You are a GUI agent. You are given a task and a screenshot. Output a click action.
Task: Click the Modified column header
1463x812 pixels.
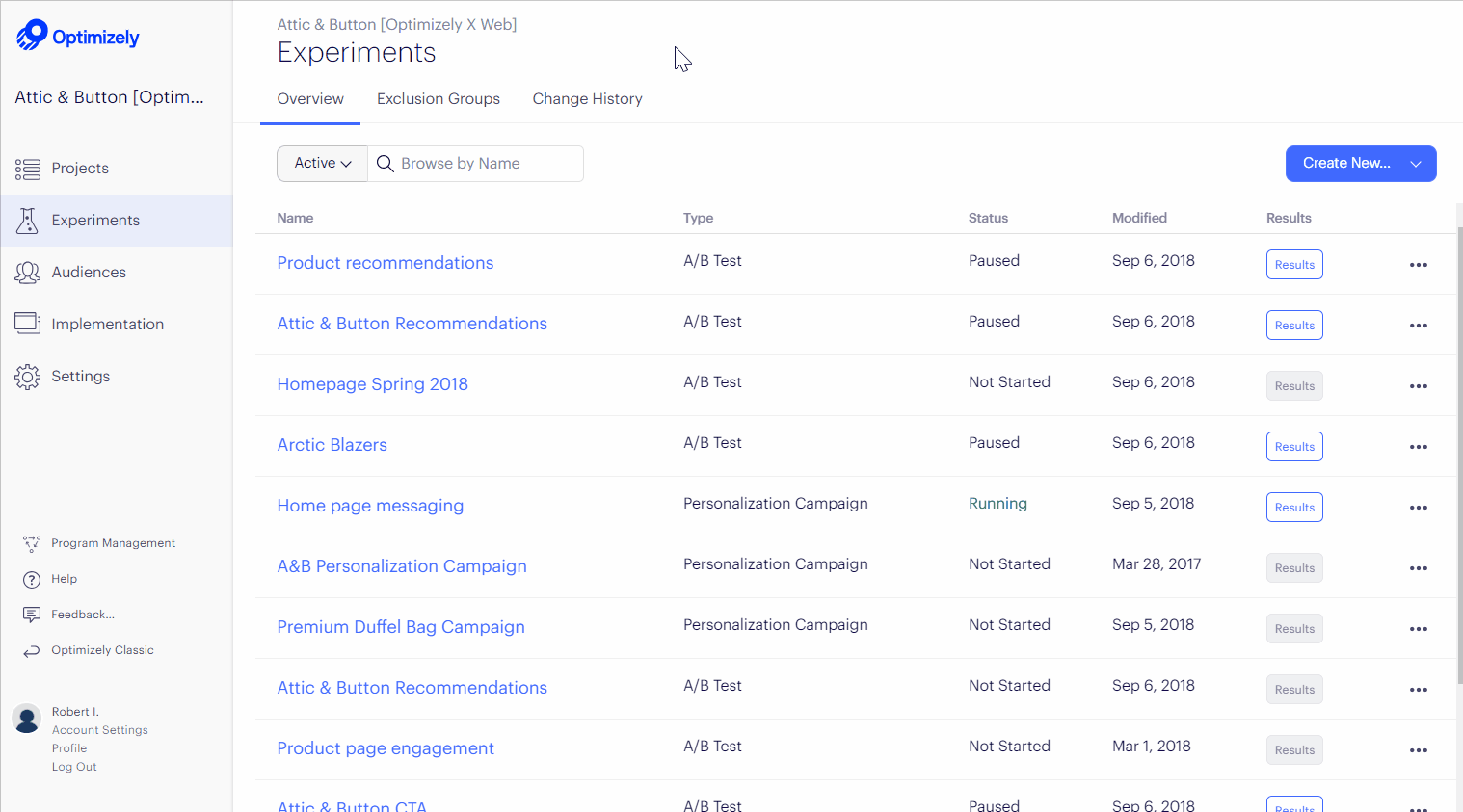[x=1139, y=218]
